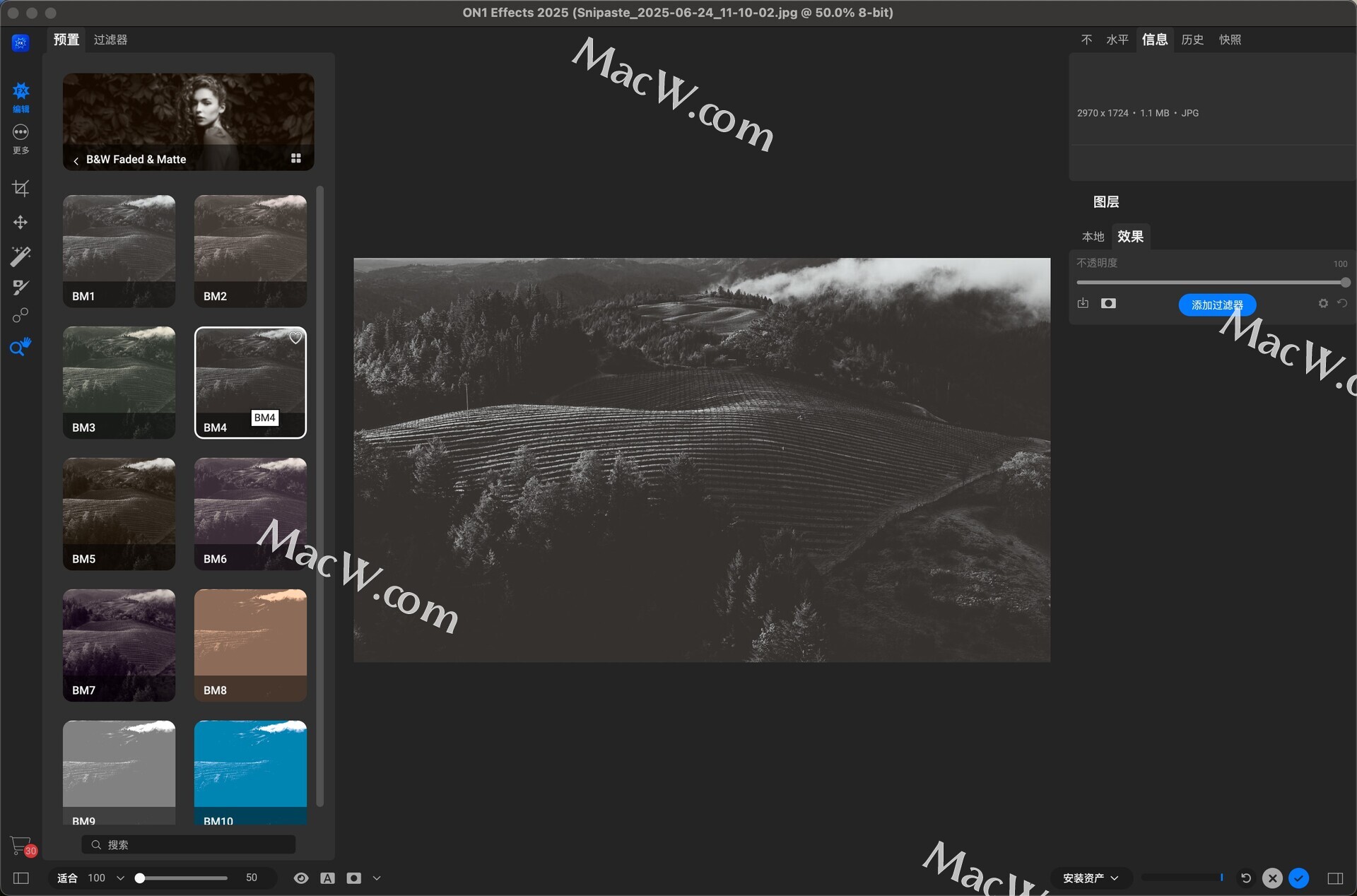Open the 历史 tab
Screen dimensions: 1357x896
click(1192, 40)
